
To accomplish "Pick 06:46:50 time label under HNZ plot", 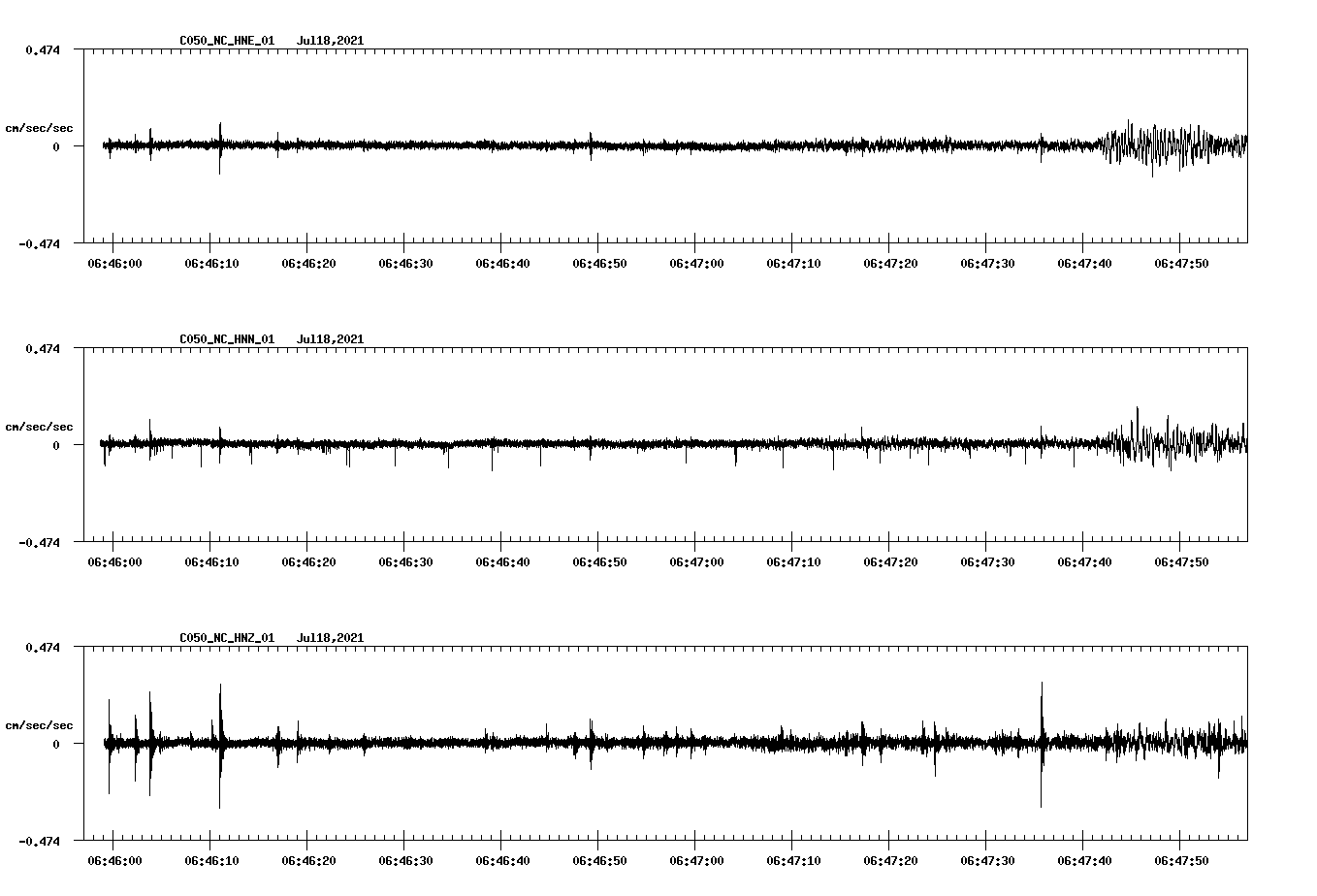I will 599,861.
